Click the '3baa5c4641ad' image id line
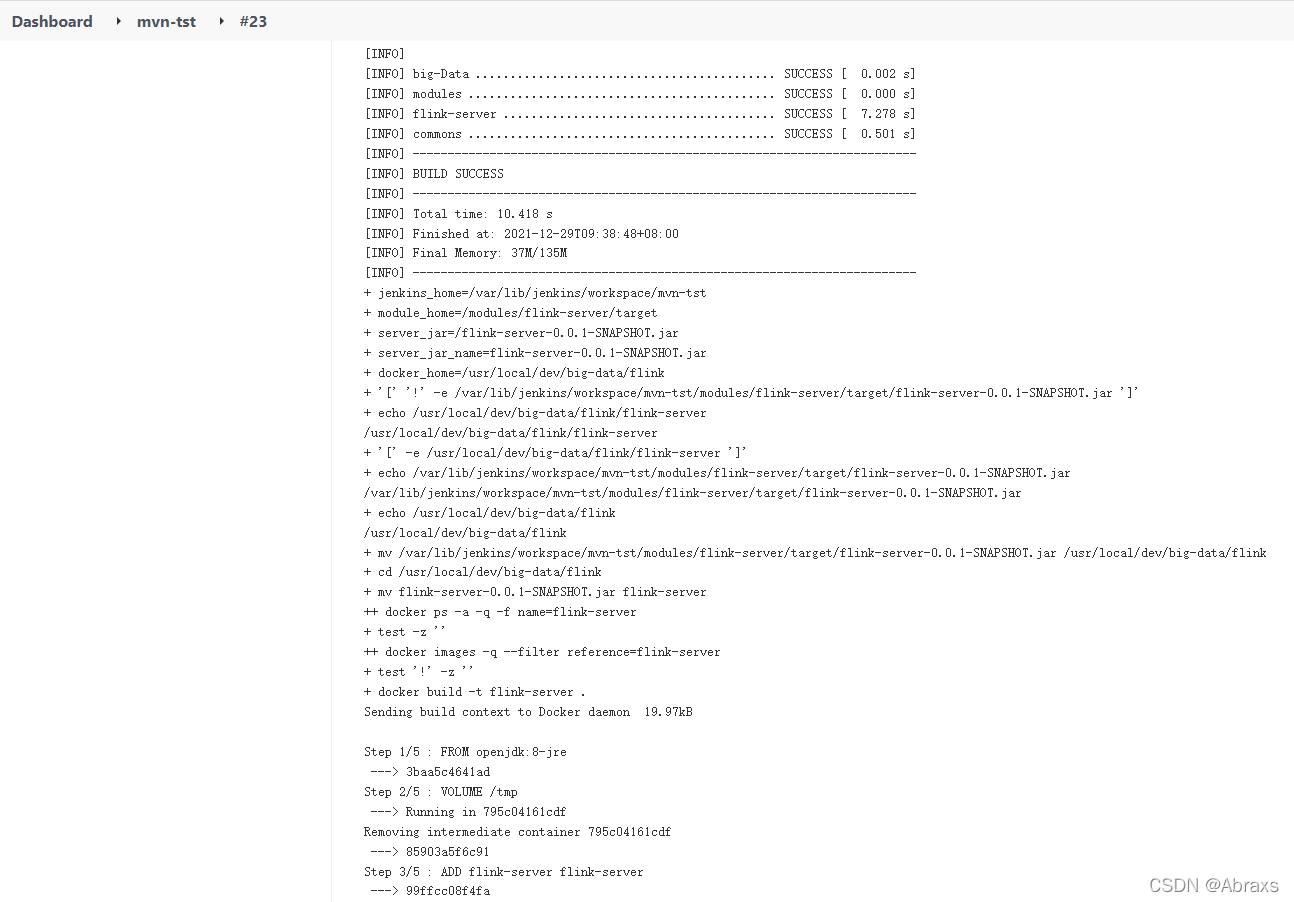Viewport: 1294px width, 902px height. 430,772
